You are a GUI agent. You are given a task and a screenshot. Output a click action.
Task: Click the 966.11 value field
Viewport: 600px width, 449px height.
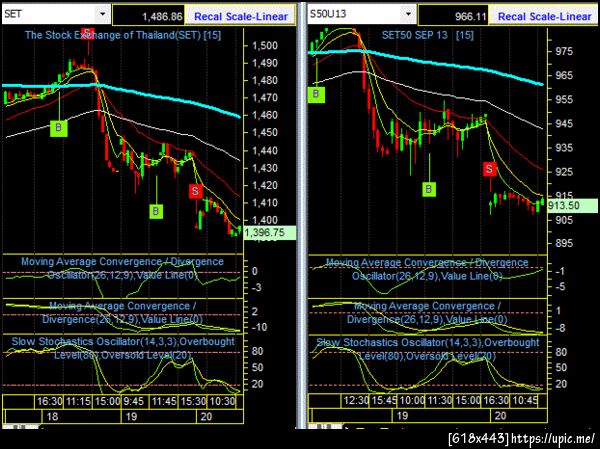tap(453, 16)
